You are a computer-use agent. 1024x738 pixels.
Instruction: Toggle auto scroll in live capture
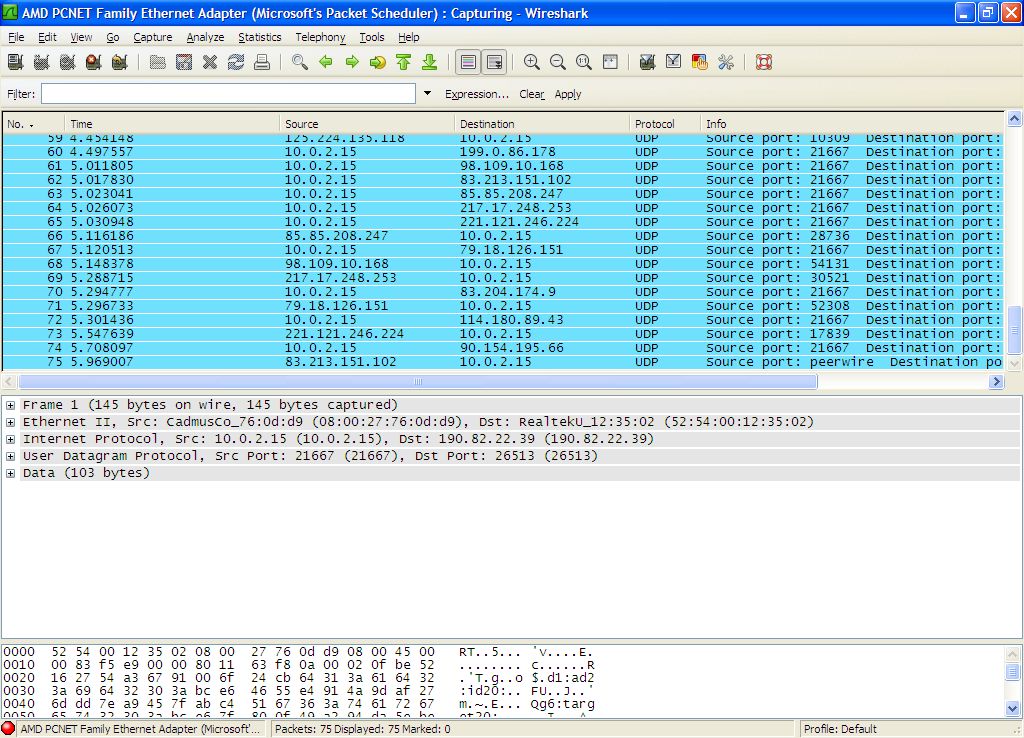click(494, 62)
